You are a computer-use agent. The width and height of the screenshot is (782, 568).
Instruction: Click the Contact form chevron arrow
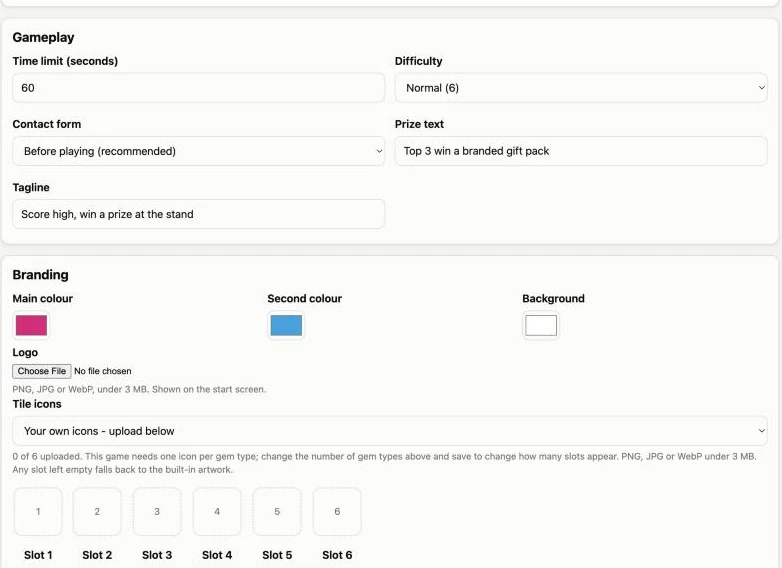pyautogui.click(x=379, y=151)
